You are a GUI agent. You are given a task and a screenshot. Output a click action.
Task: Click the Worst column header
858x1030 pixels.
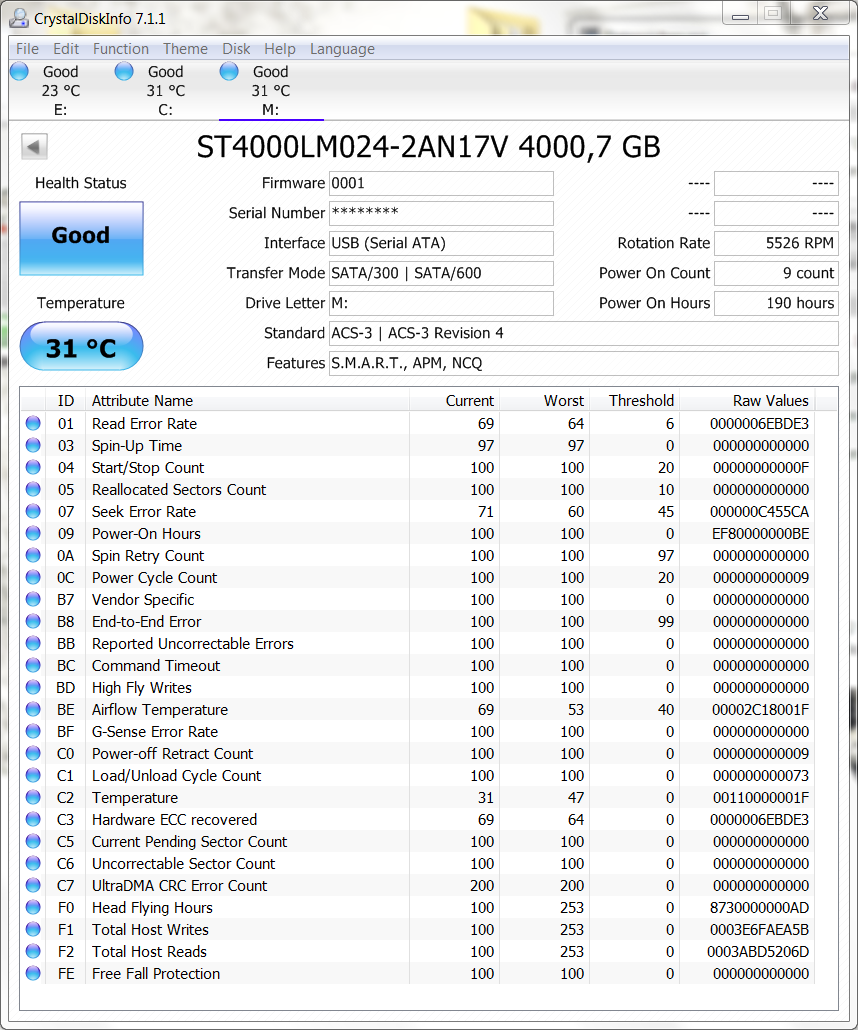click(x=544, y=401)
